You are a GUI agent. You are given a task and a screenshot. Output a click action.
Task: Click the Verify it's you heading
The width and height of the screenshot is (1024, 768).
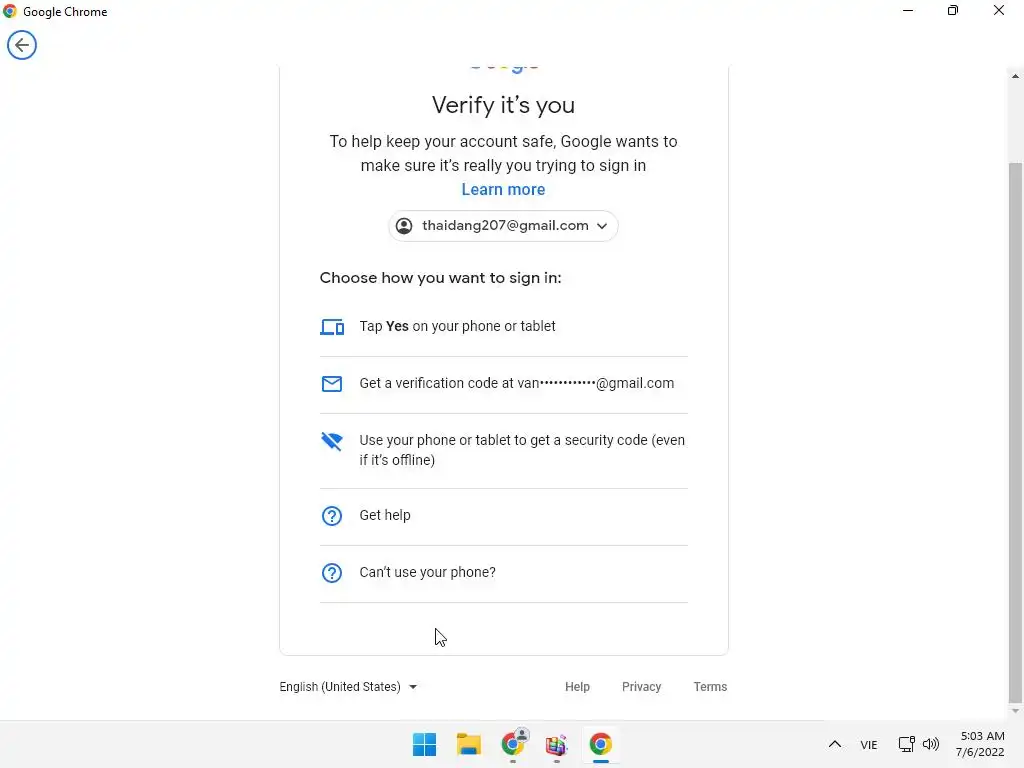[x=503, y=105]
